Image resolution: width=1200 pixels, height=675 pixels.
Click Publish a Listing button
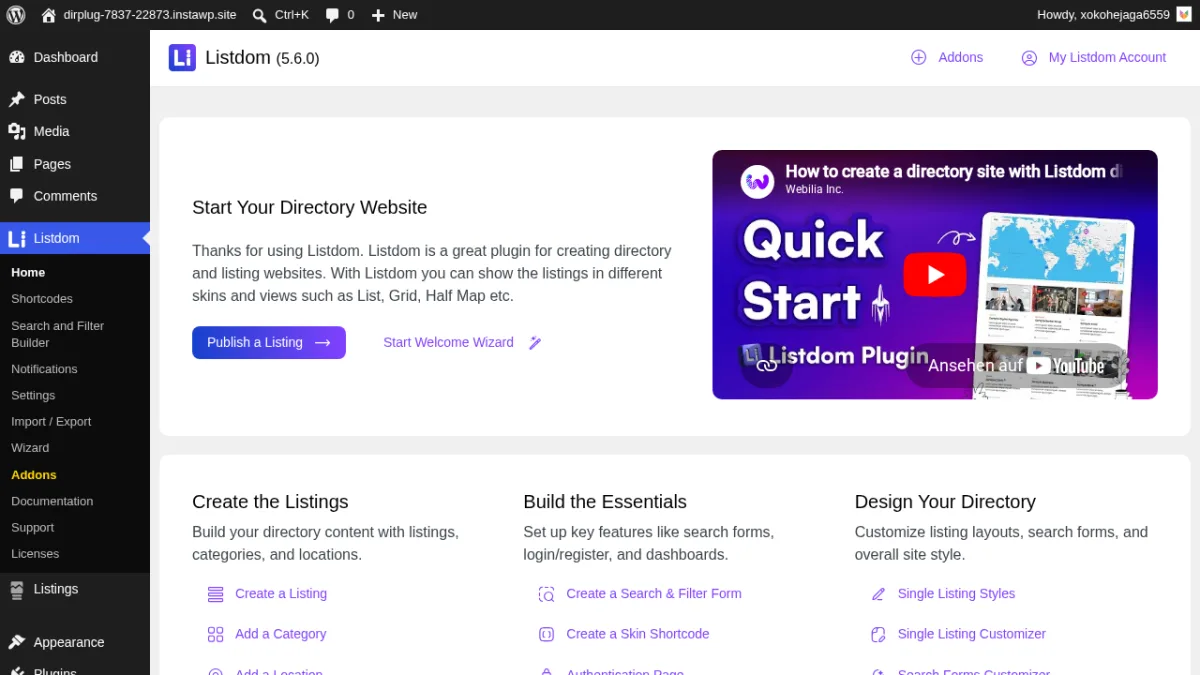(269, 342)
